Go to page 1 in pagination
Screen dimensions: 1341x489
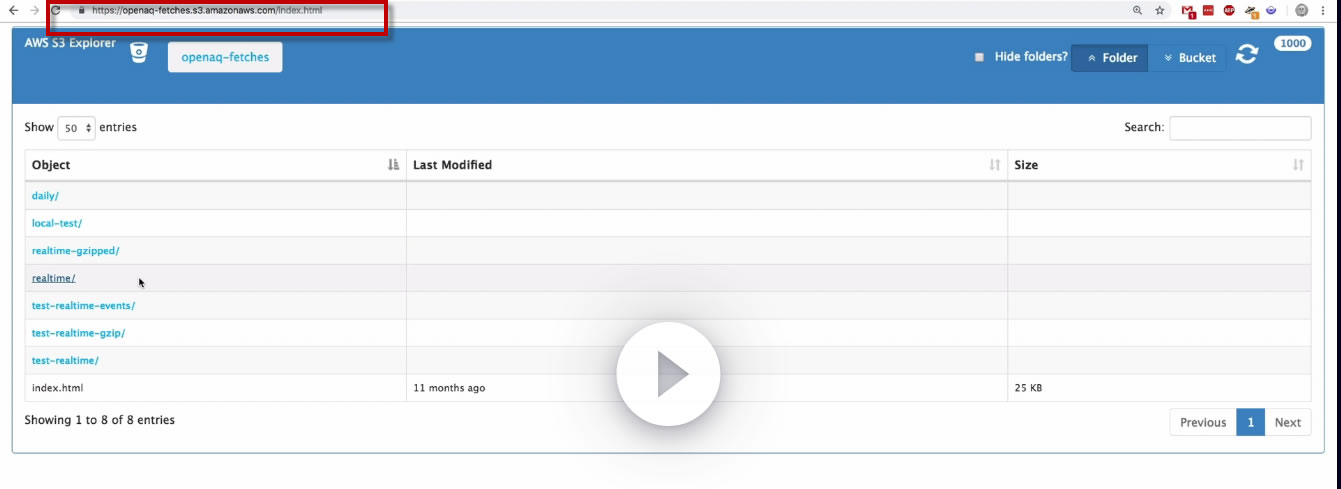(x=1250, y=422)
